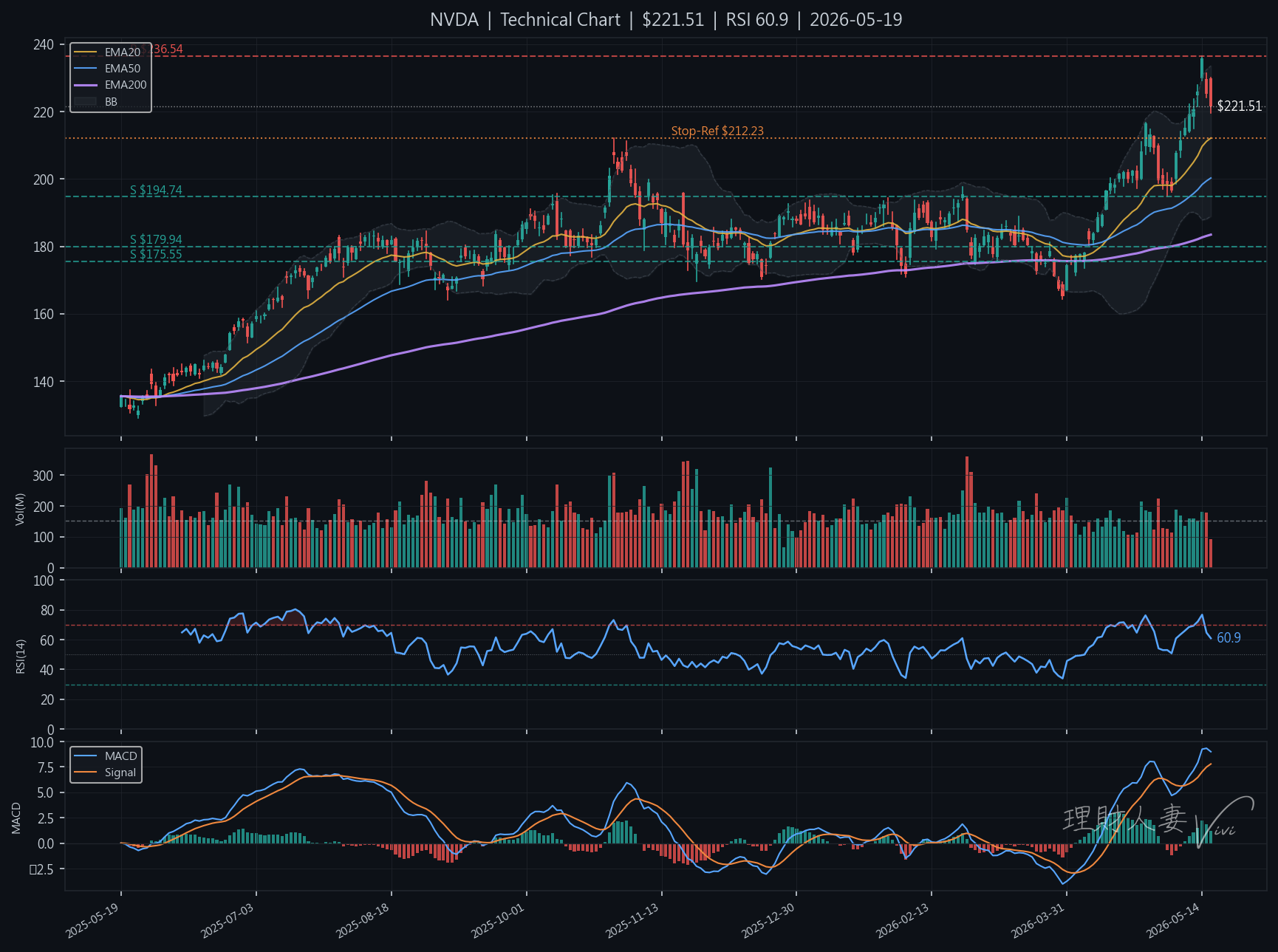Click the 80 tick on the RSI axis

(47, 611)
